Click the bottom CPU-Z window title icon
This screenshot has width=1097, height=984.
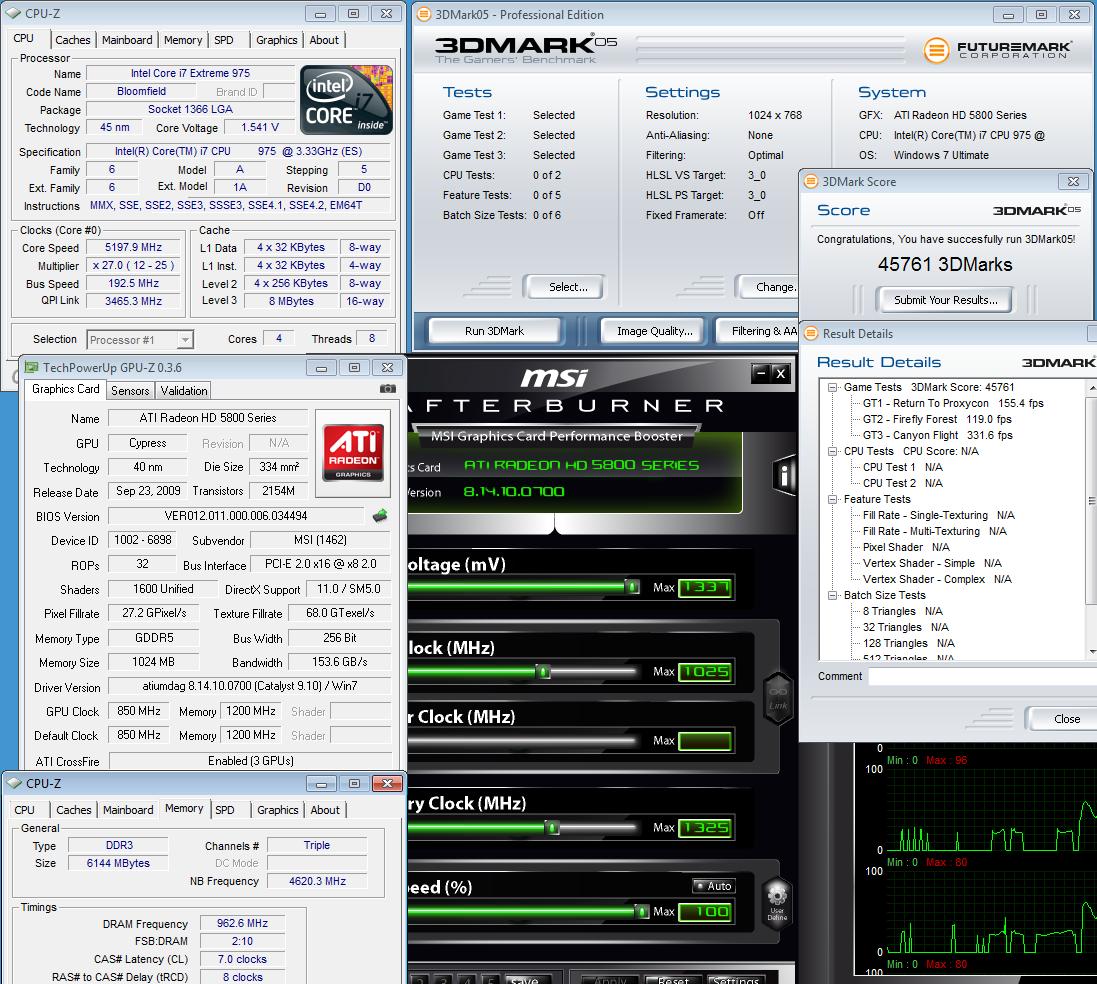(14, 783)
